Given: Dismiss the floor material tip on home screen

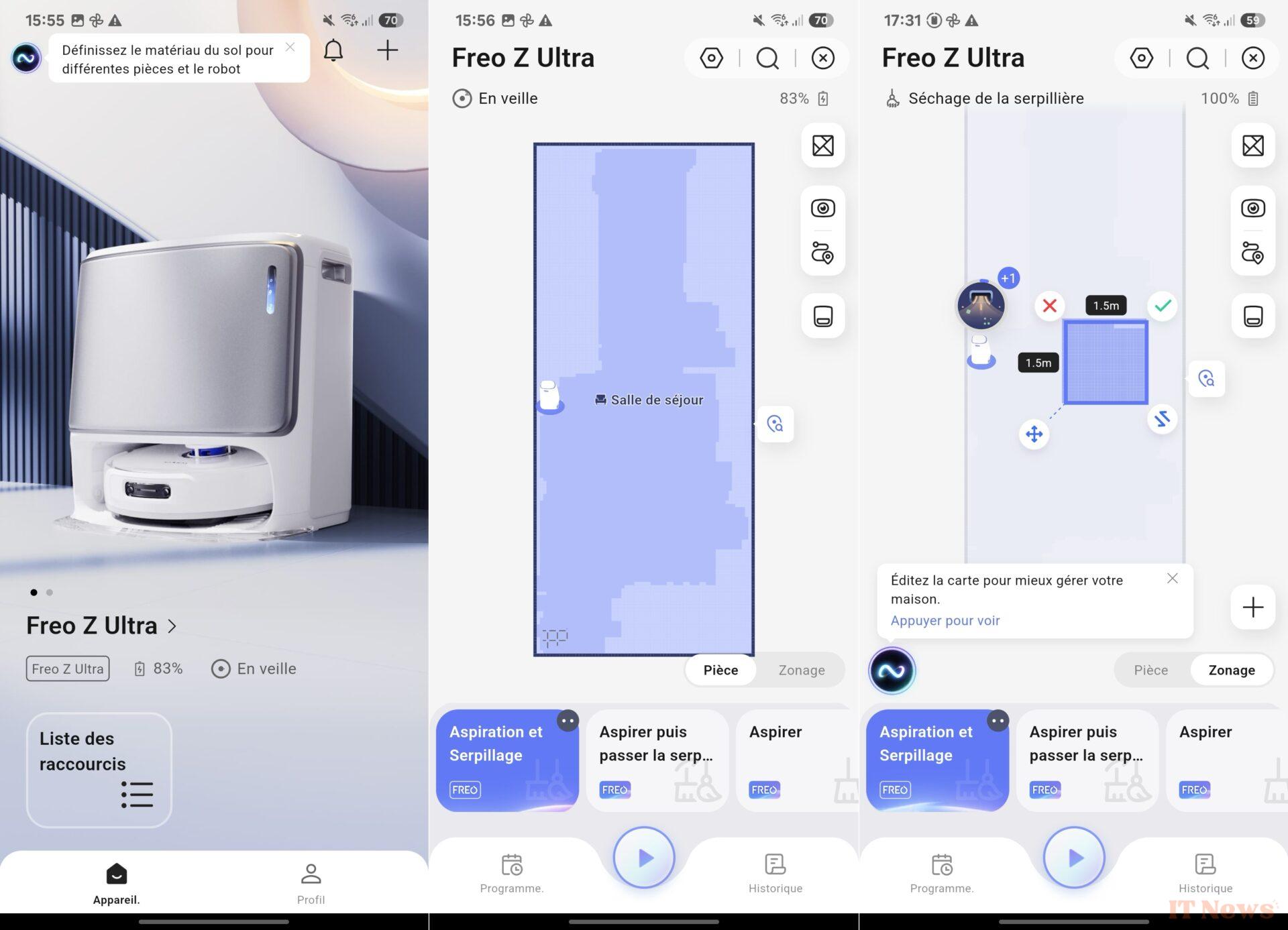Looking at the screenshot, I should pos(290,47).
